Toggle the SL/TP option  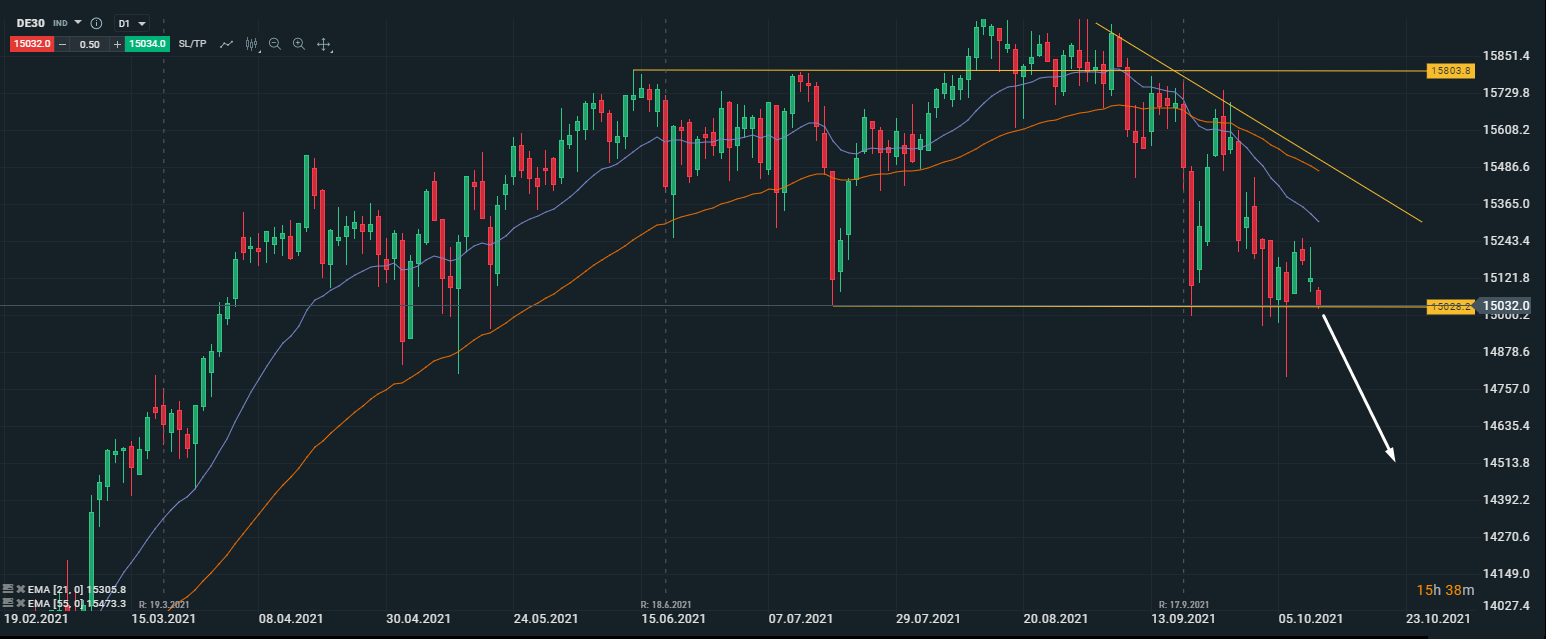pyautogui.click(x=192, y=44)
